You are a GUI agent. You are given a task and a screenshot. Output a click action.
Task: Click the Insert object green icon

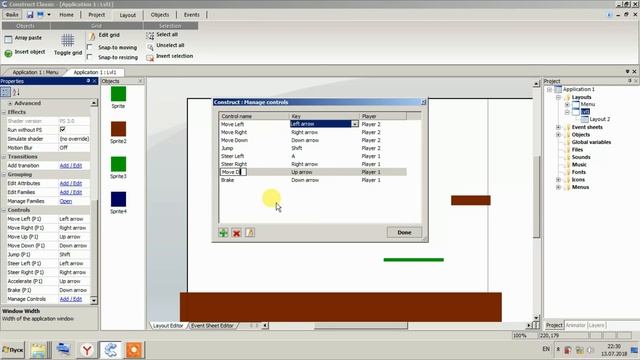point(8,53)
